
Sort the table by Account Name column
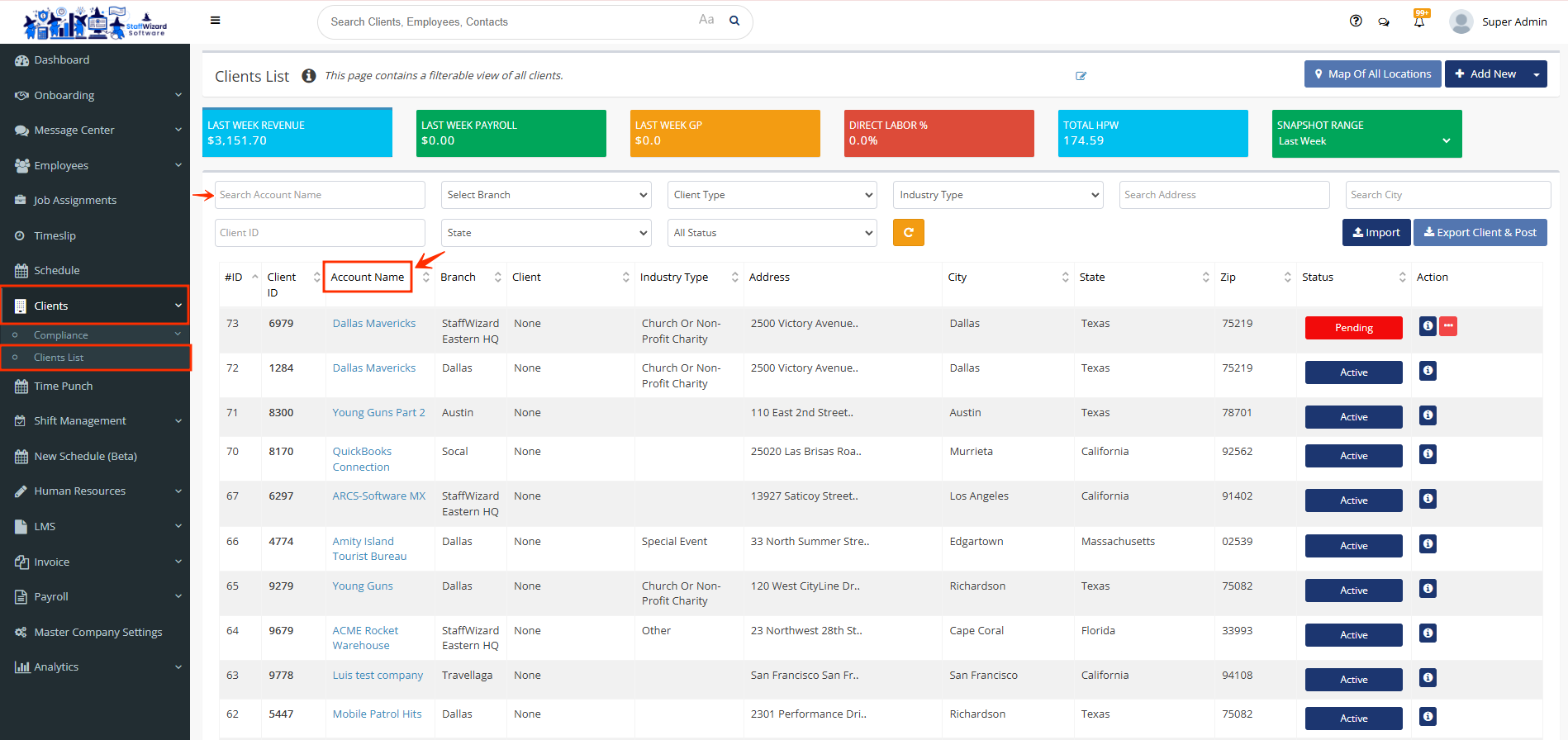click(x=368, y=277)
